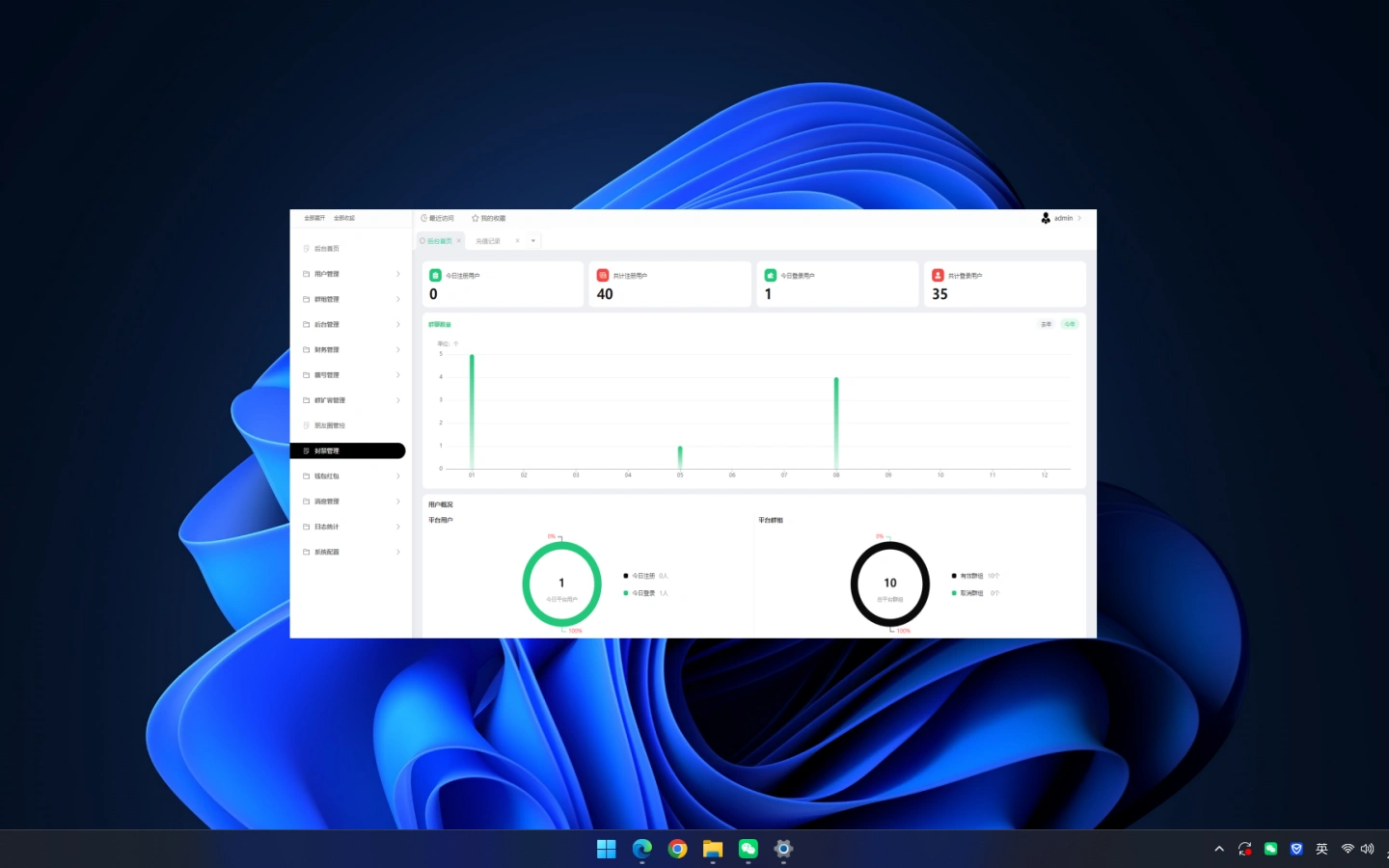Click 全部展开 to expand all menus
The width and height of the screenshot is (1389, 868).
(x=315, y=218)
